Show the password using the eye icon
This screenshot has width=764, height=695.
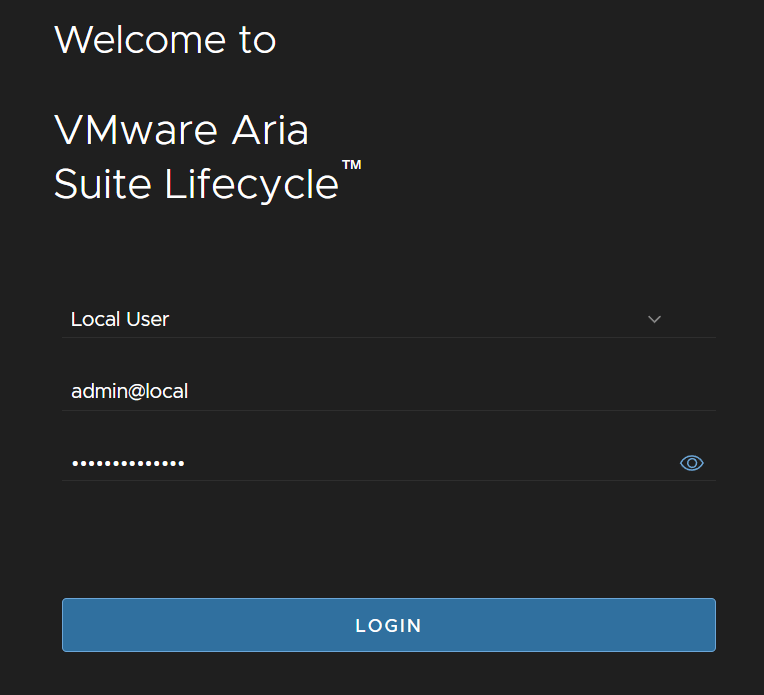coord(691,463)
